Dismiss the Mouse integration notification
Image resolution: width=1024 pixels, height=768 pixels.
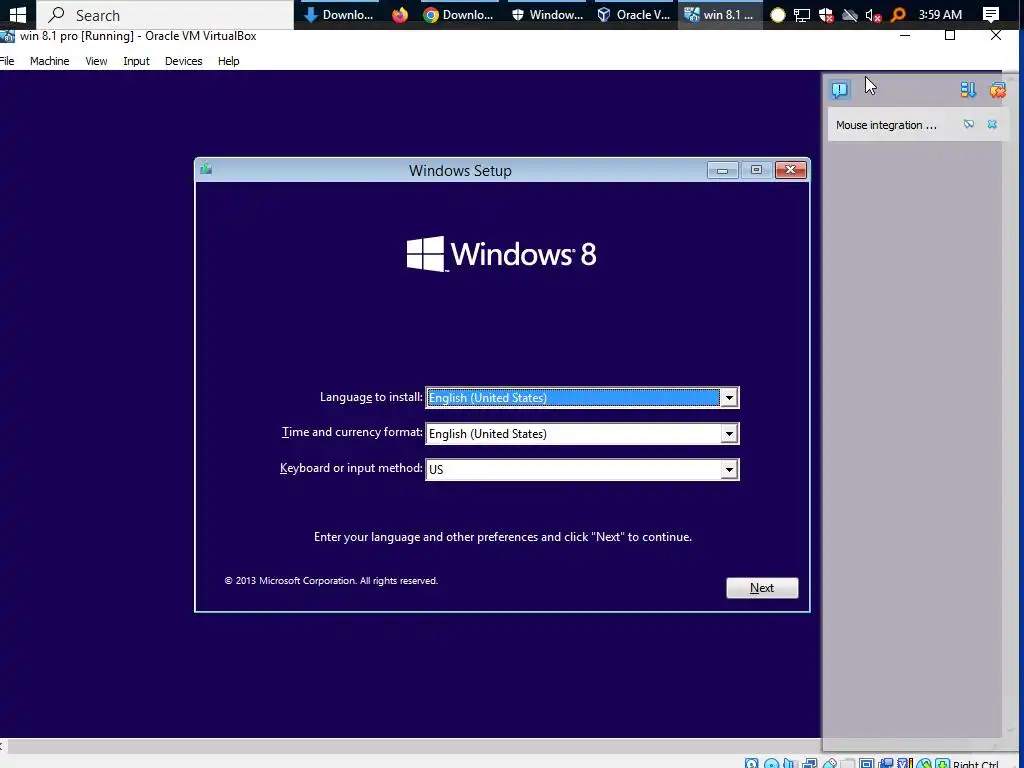click(992, 124)
